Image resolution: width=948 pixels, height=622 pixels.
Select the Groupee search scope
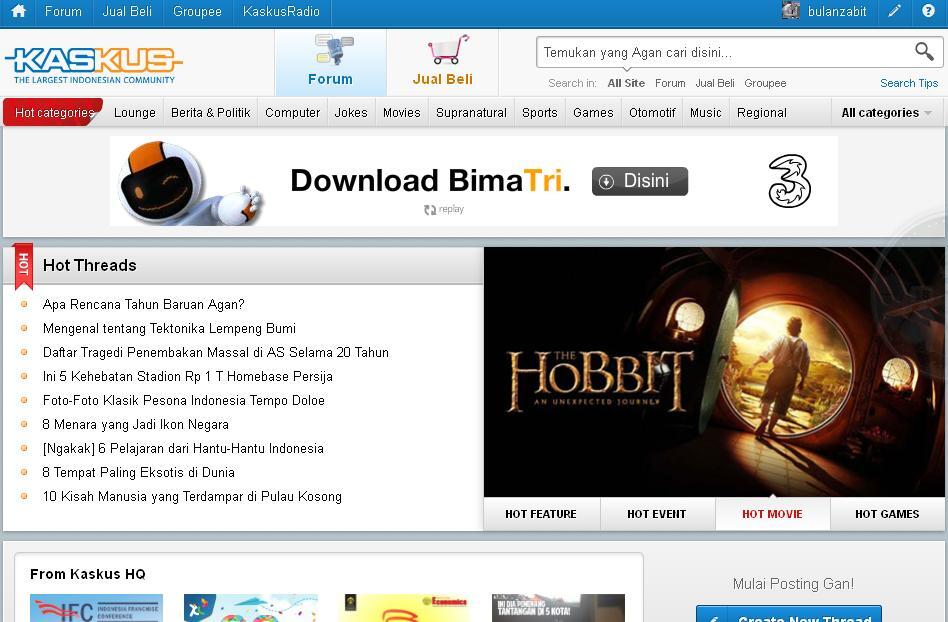pos(765,83)
